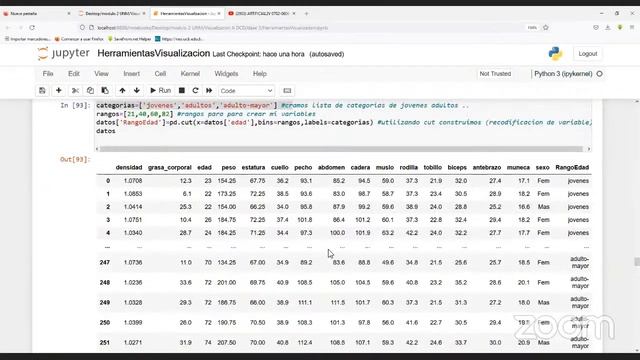The width and height of the screenshot is (640, 360).
Task: Restart the kernel with the circular arrow icon
Action: pos(195,91)
